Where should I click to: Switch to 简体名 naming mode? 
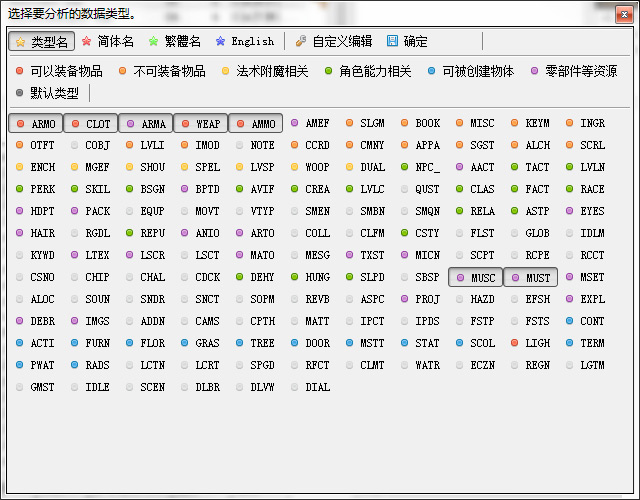tap(108, 41)
